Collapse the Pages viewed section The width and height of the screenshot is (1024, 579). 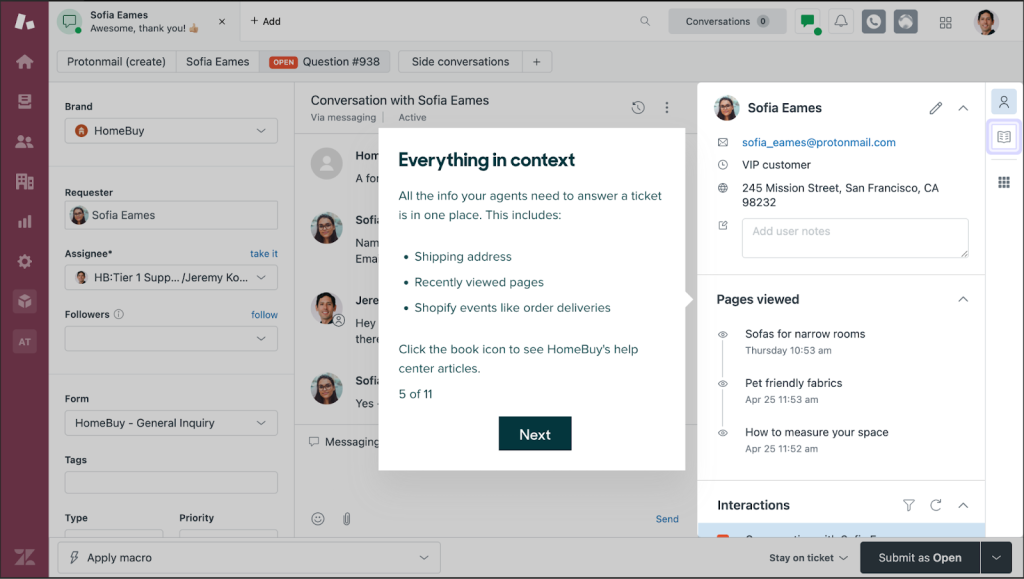coord(963,298)
